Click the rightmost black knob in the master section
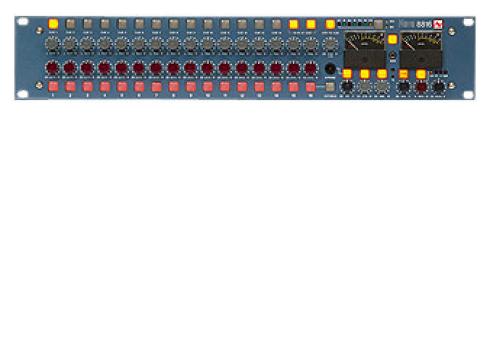Image resolution: width=490 pixels, height=362 pixels. point(439,87)
